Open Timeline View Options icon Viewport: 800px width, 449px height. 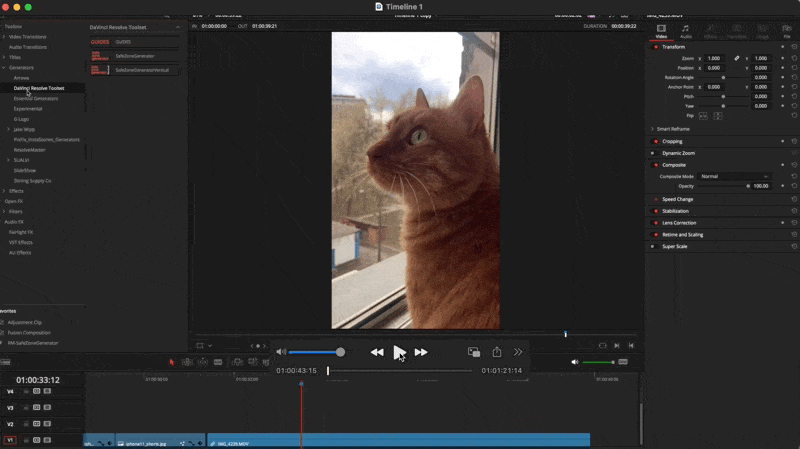5,362
